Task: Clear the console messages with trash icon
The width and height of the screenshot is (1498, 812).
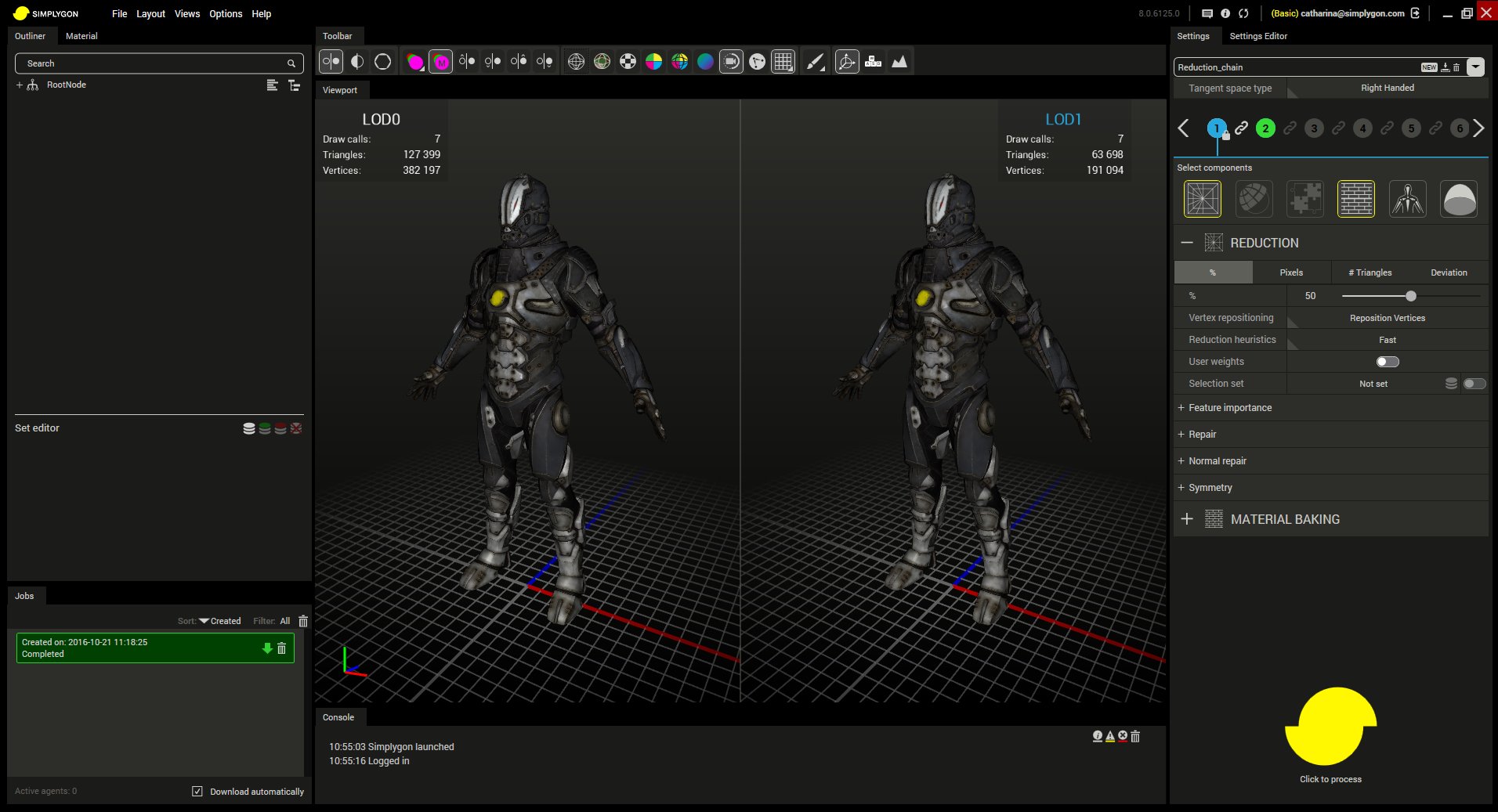Action: coord(1134,736)
